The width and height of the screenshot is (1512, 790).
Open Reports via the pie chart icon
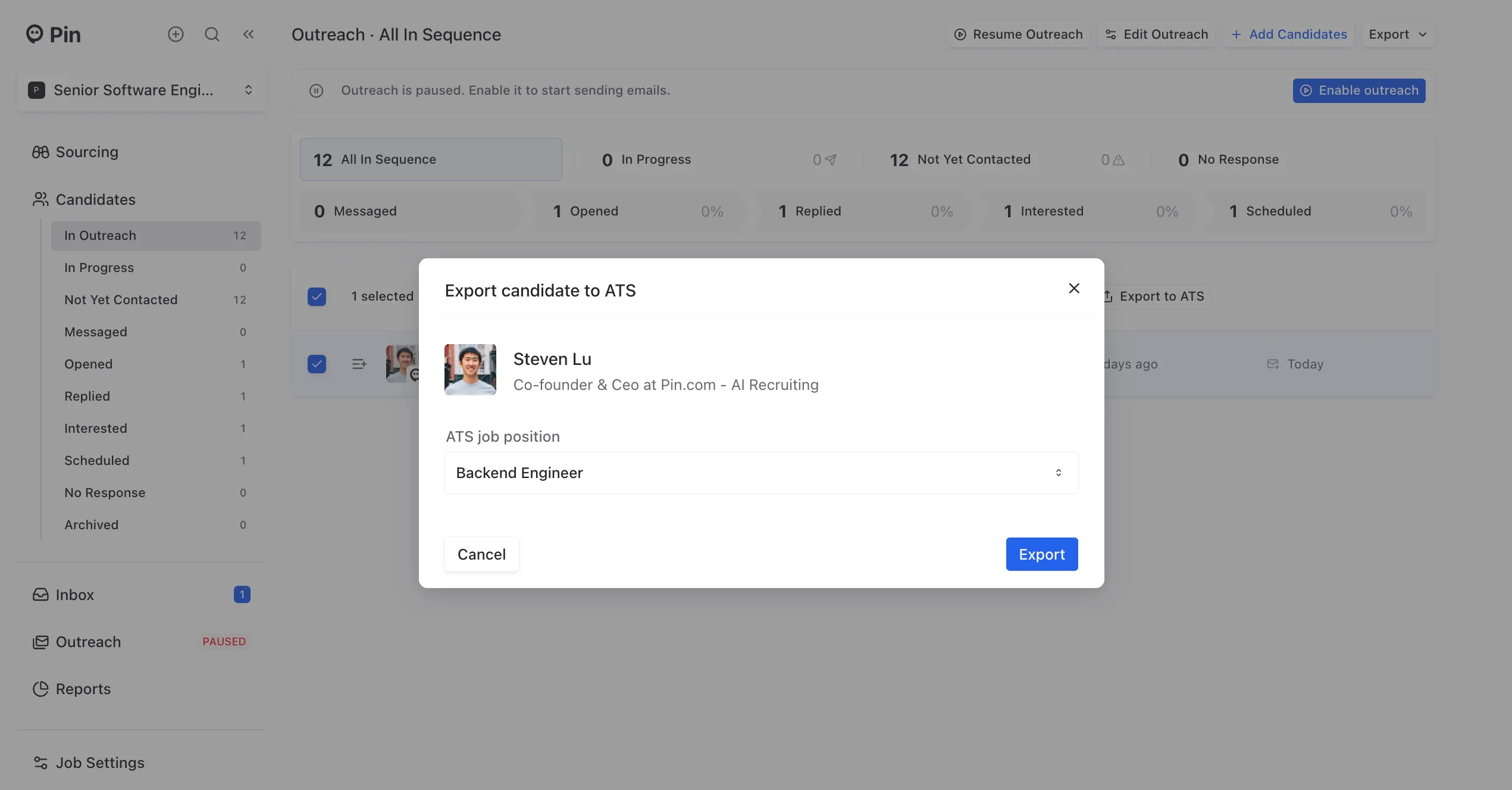point(40,689)
